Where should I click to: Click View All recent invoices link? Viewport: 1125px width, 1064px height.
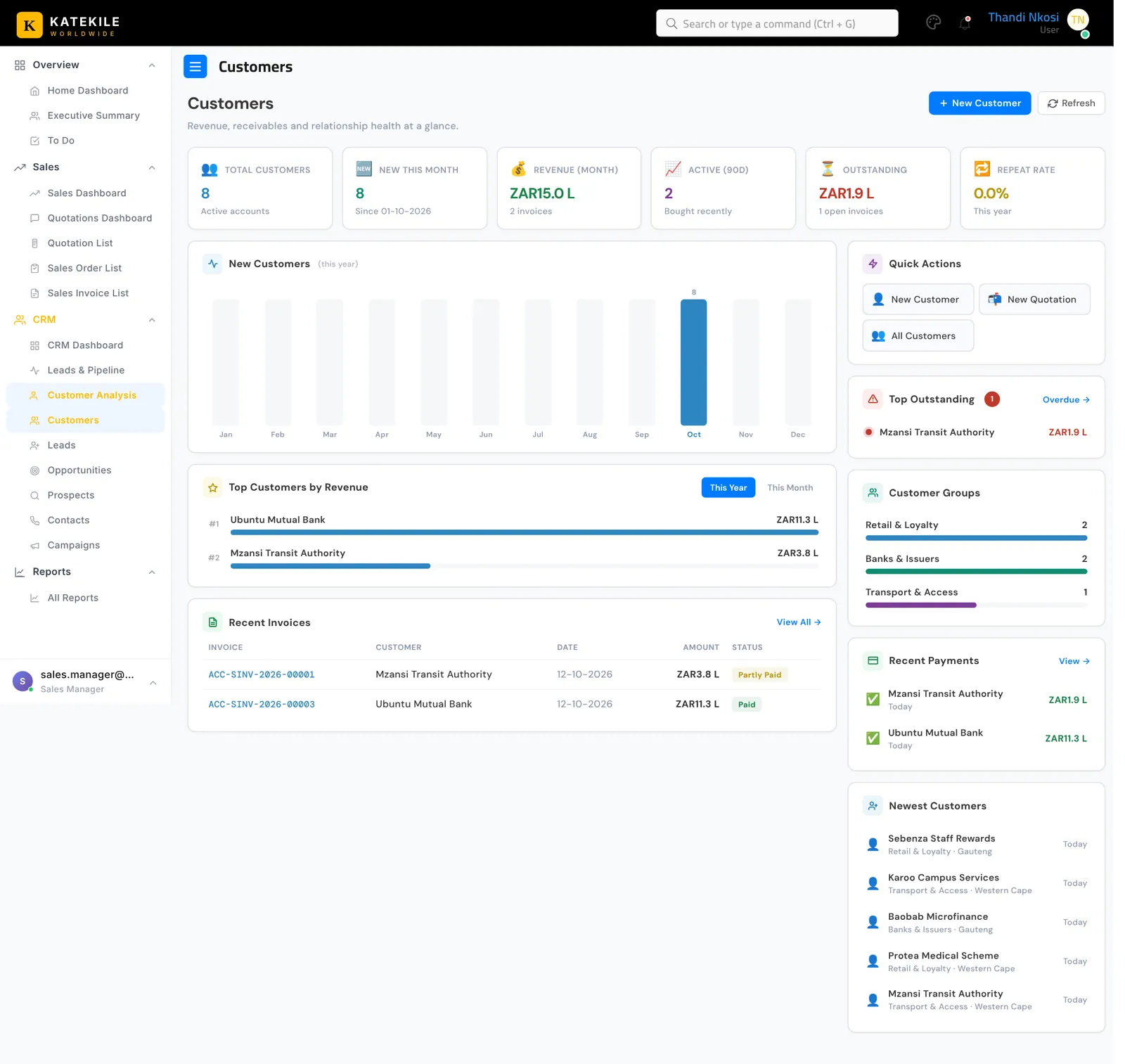click(x=799, y=622)
